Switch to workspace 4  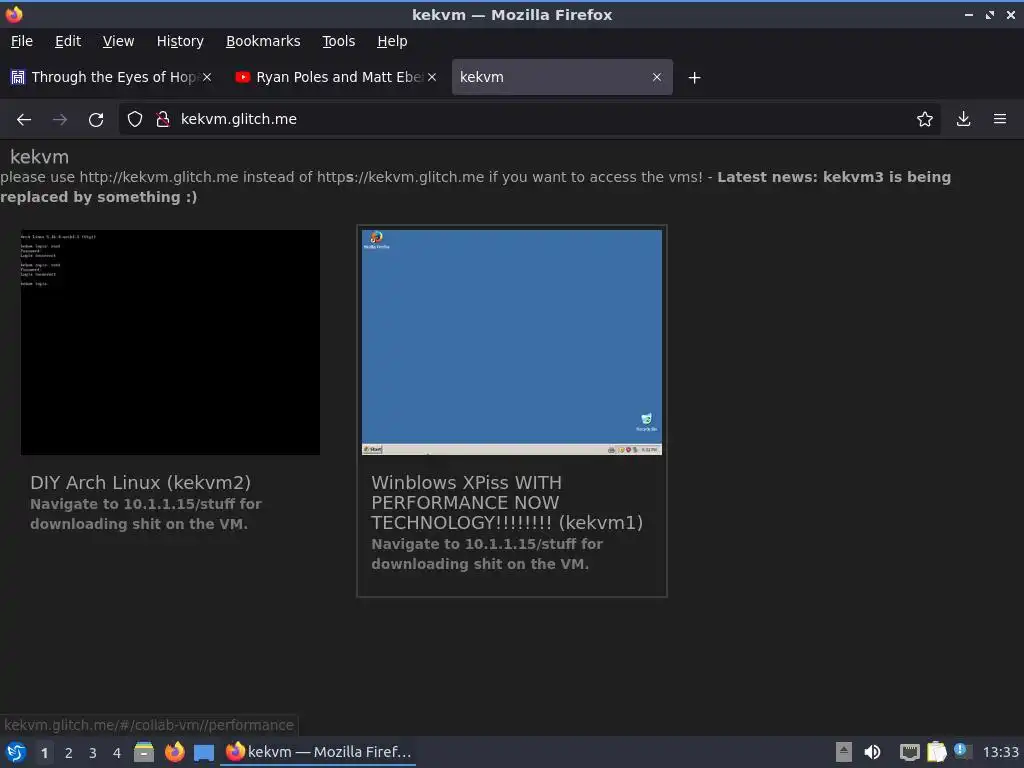click(x=117, y=753)
